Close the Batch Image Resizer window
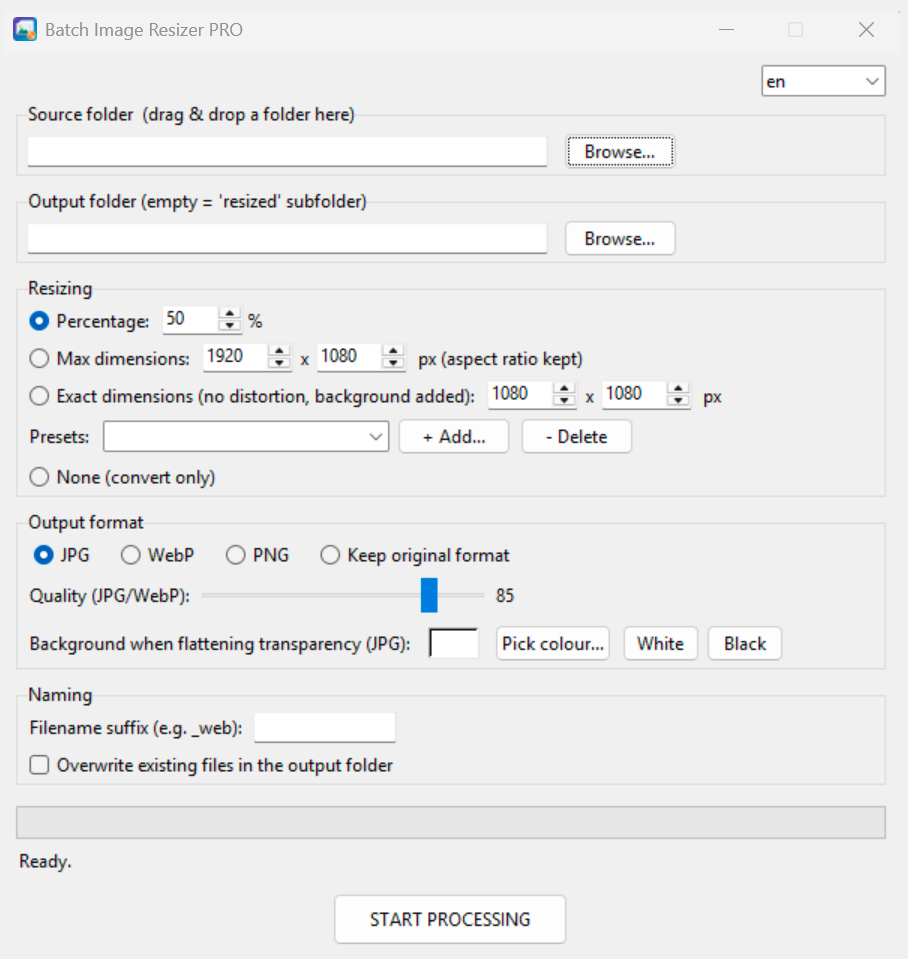Image resolution: width=908 pixels, height=959 pixels. point(866,29)
